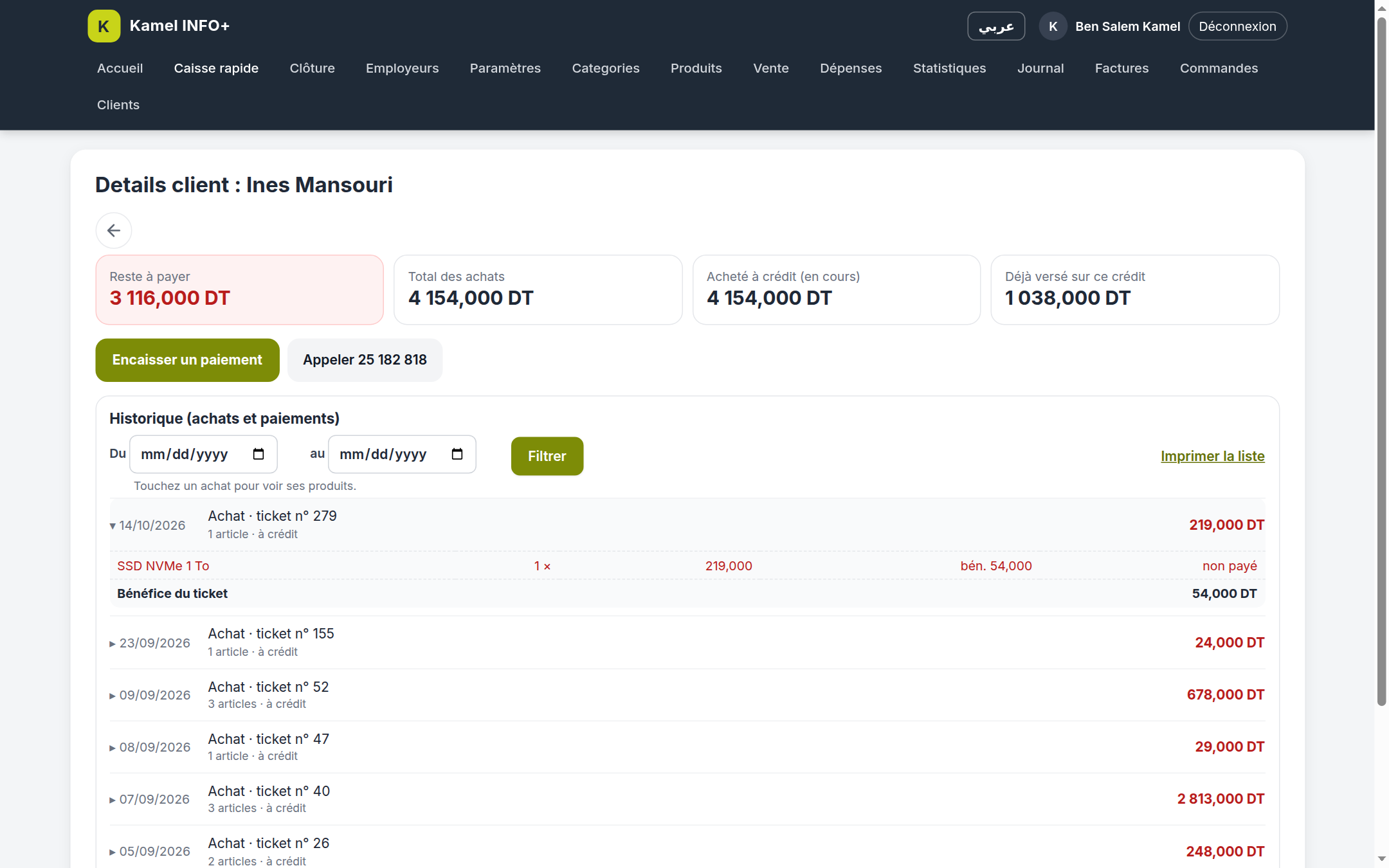Viewport: 1389px width, 868px height.
Task: Expand ticket n° 52 purchase
Action: [x=687, y=694]
